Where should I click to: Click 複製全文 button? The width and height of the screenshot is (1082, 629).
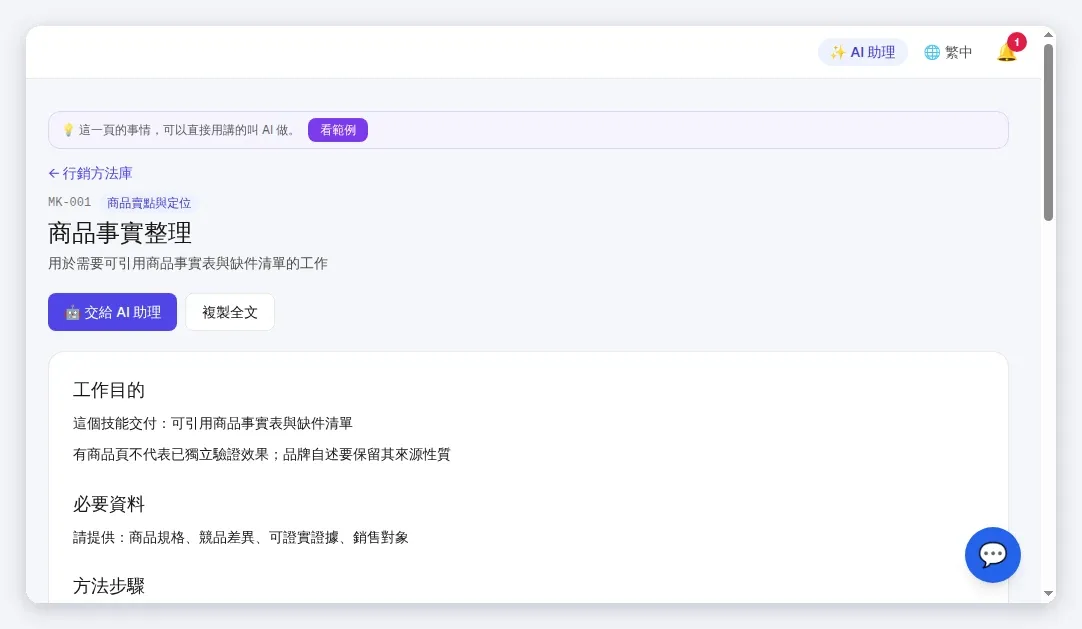pos(230,312)
